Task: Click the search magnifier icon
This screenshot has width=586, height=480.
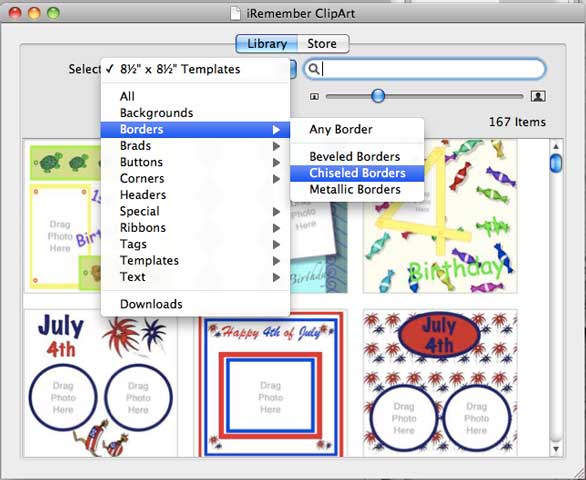Action: coord(314,69)
